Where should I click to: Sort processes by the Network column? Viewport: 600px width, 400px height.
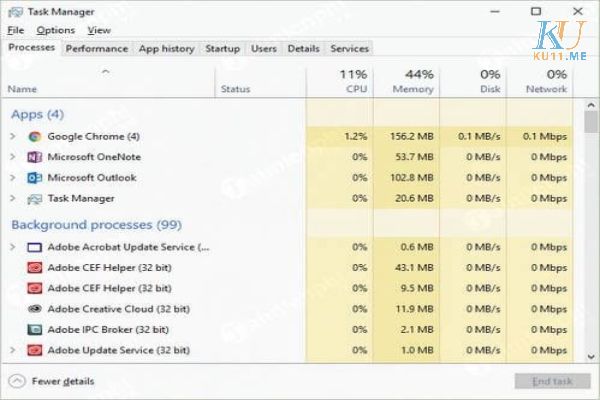coord(540,82)
